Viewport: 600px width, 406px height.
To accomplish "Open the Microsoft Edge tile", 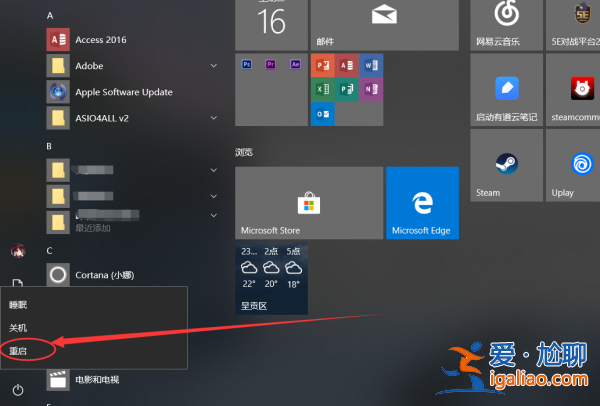I will click(x=422, y=203).
